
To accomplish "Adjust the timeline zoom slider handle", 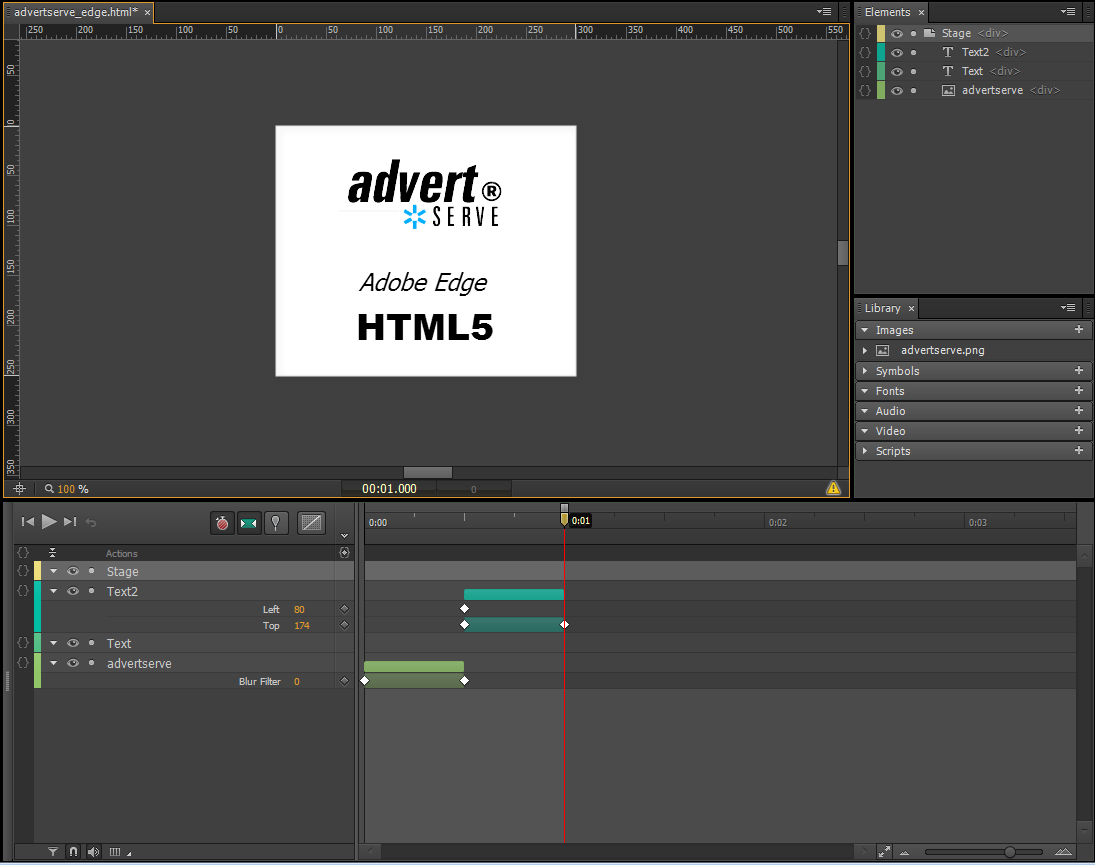I will tap(1010, 852).
